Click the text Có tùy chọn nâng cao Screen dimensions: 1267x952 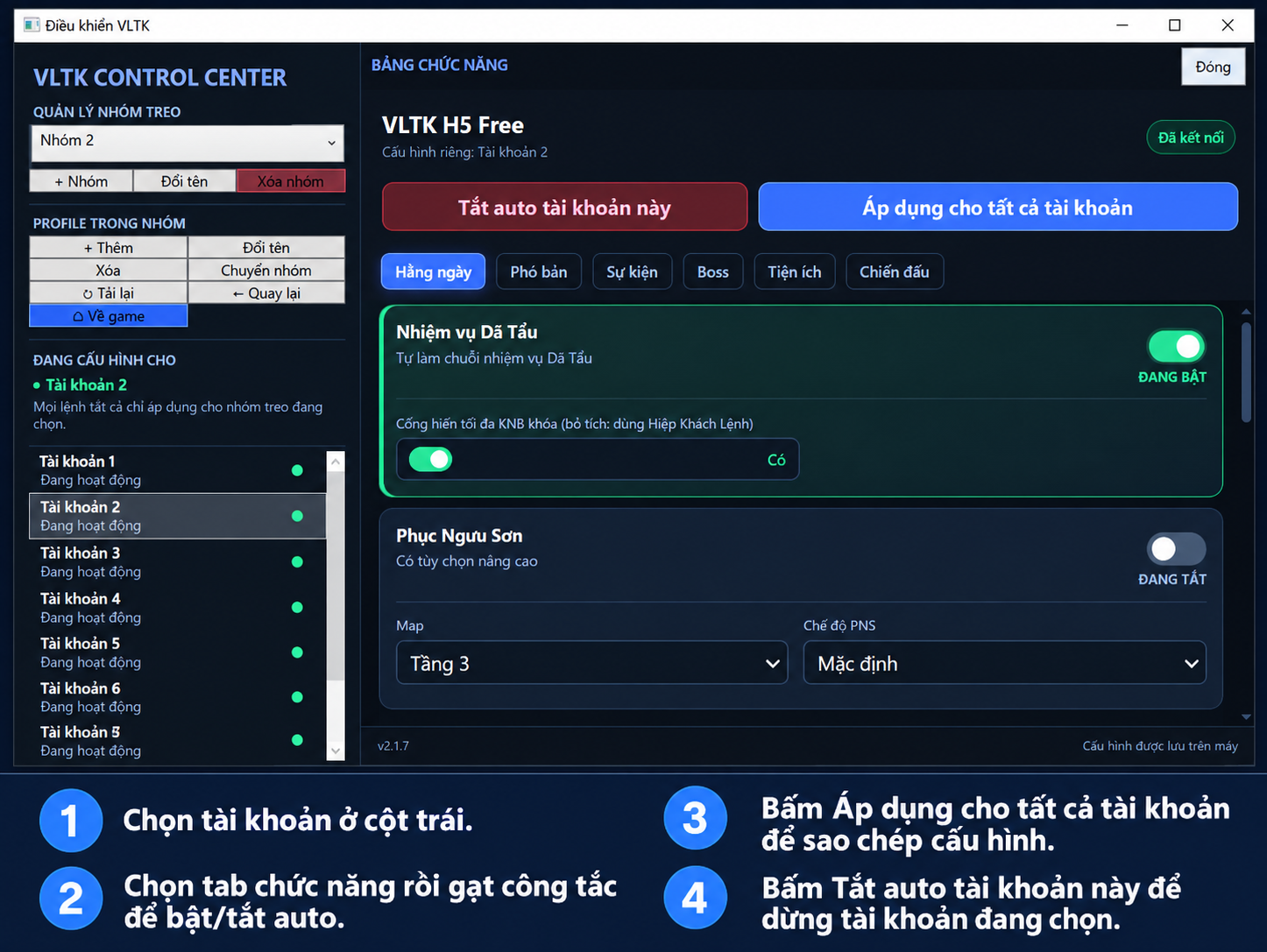(467, 561)
